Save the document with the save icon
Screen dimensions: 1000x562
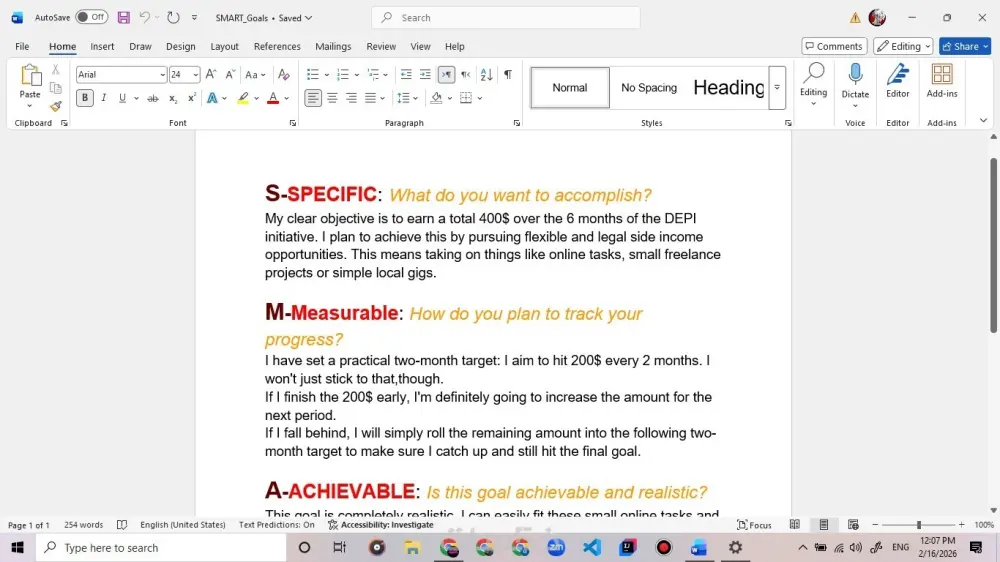[124, 18]
